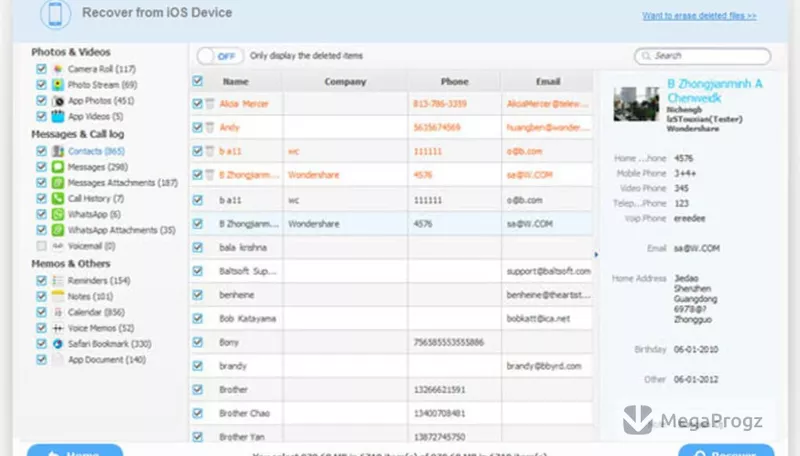
Task: Click the Calendar icon
Action: 58,312
